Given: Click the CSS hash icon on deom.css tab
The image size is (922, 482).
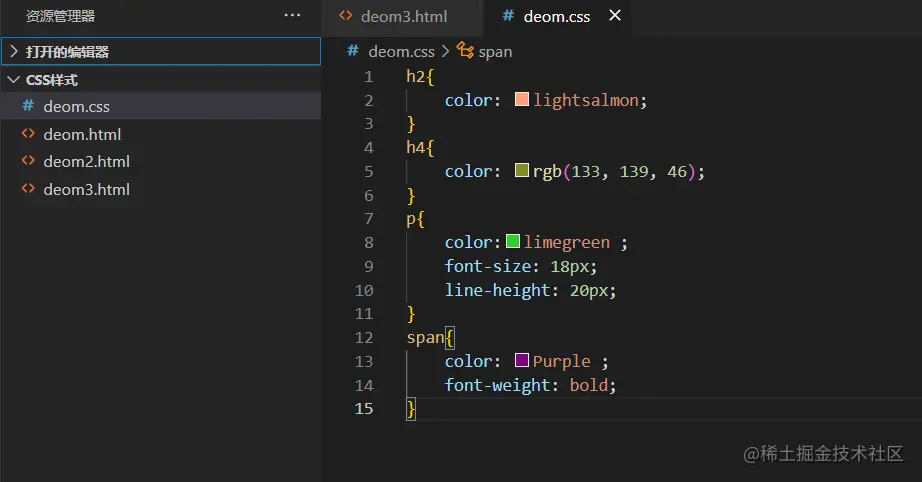Looking at the screenshot, I should click(x=508, y=16).
